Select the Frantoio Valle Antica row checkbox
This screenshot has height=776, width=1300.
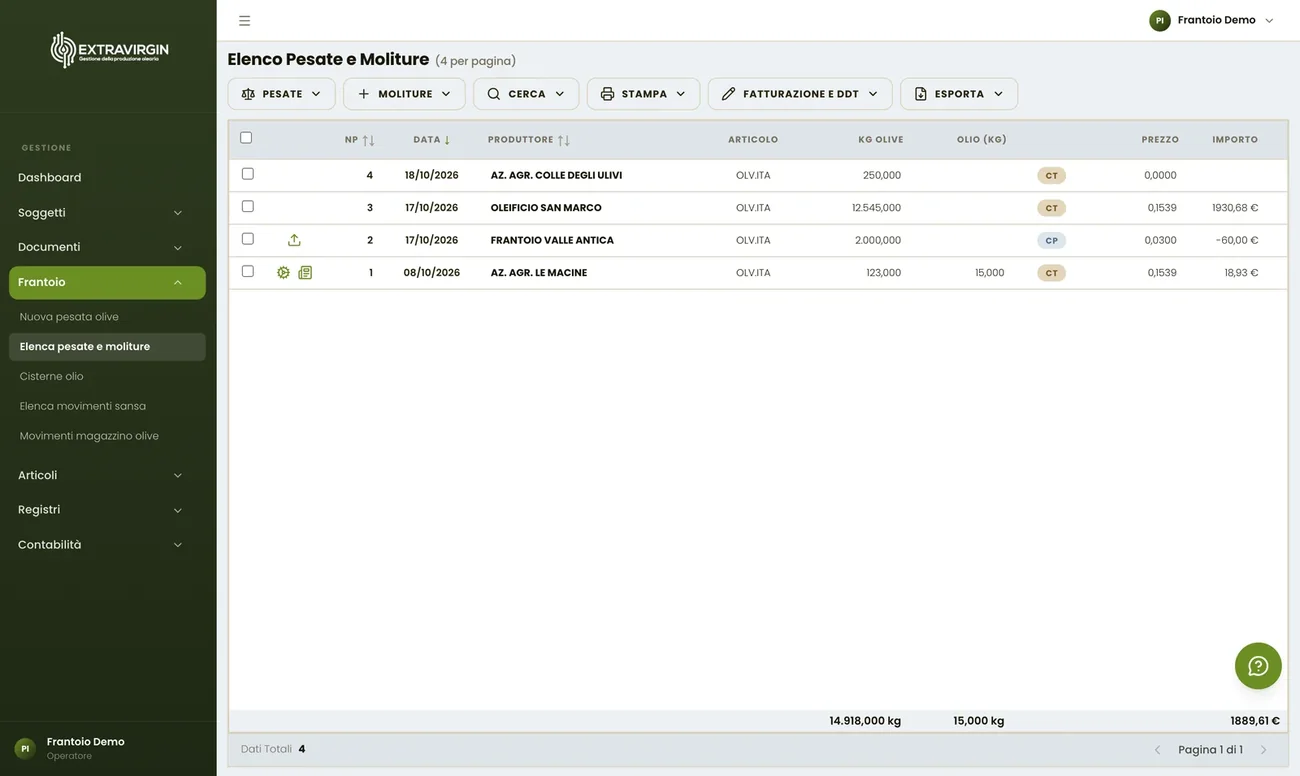coord(248,239)
